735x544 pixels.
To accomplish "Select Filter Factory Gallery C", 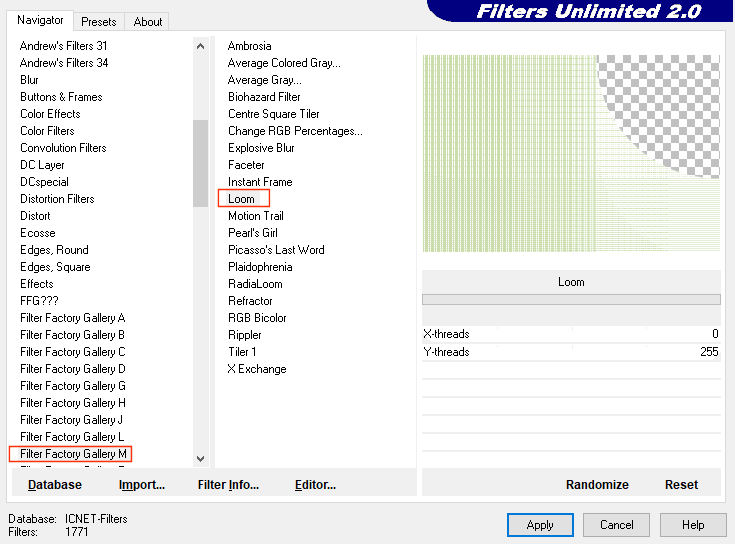I will coord(73,352).
